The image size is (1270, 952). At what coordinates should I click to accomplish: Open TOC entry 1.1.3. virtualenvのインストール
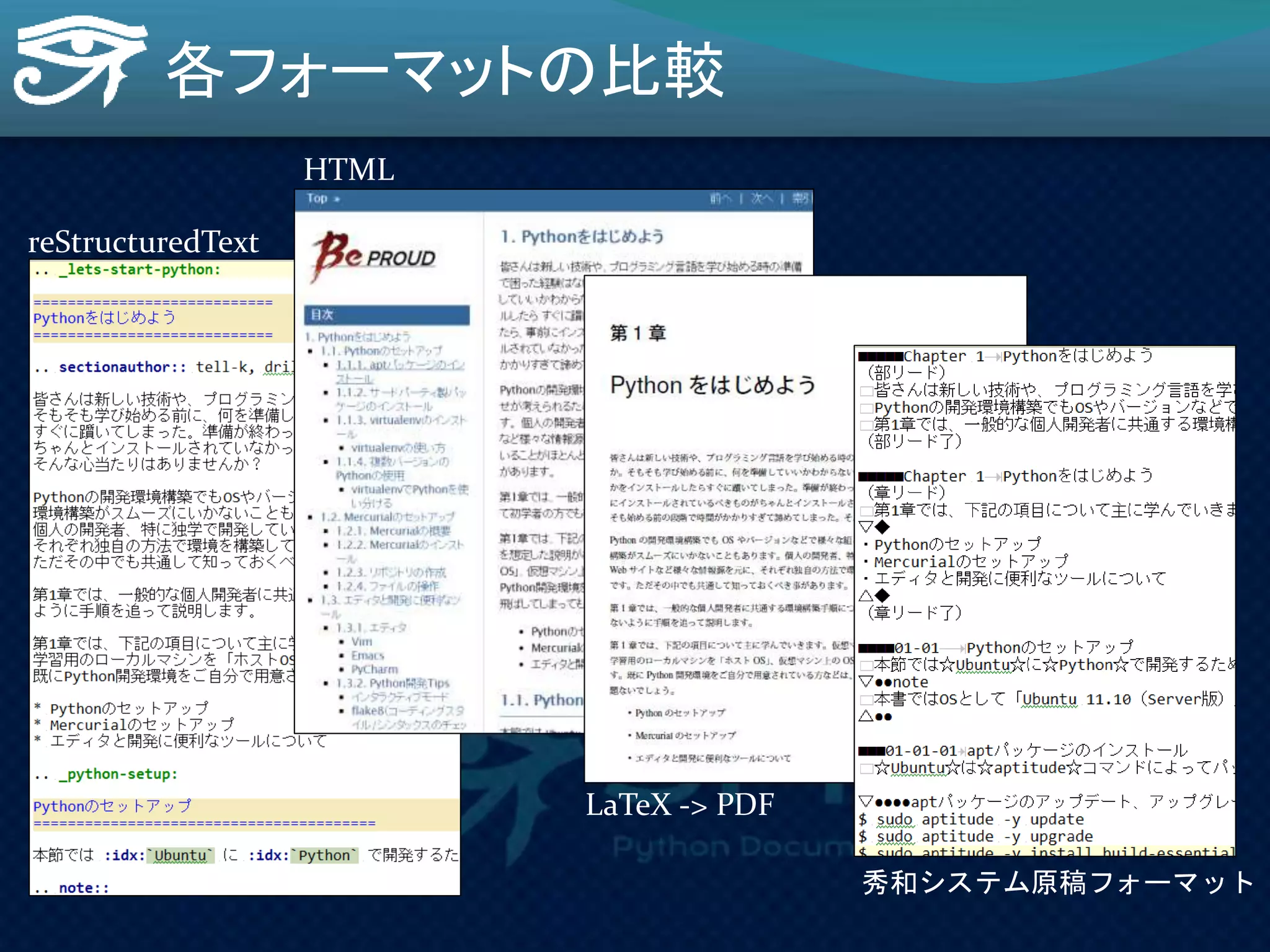(x=401, y=426)
